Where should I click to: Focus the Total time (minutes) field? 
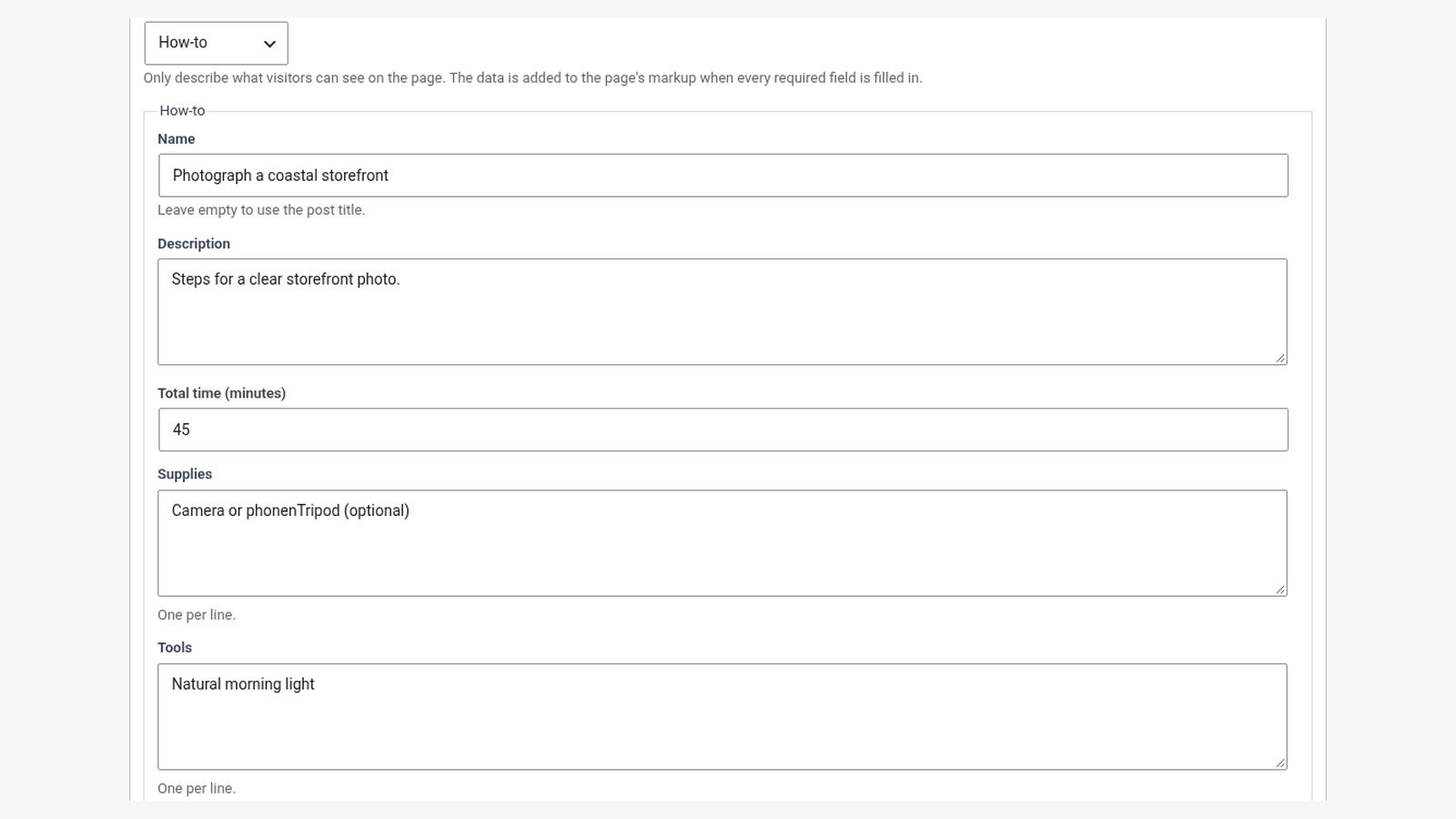pyautogui.click(x=723, y=430)
